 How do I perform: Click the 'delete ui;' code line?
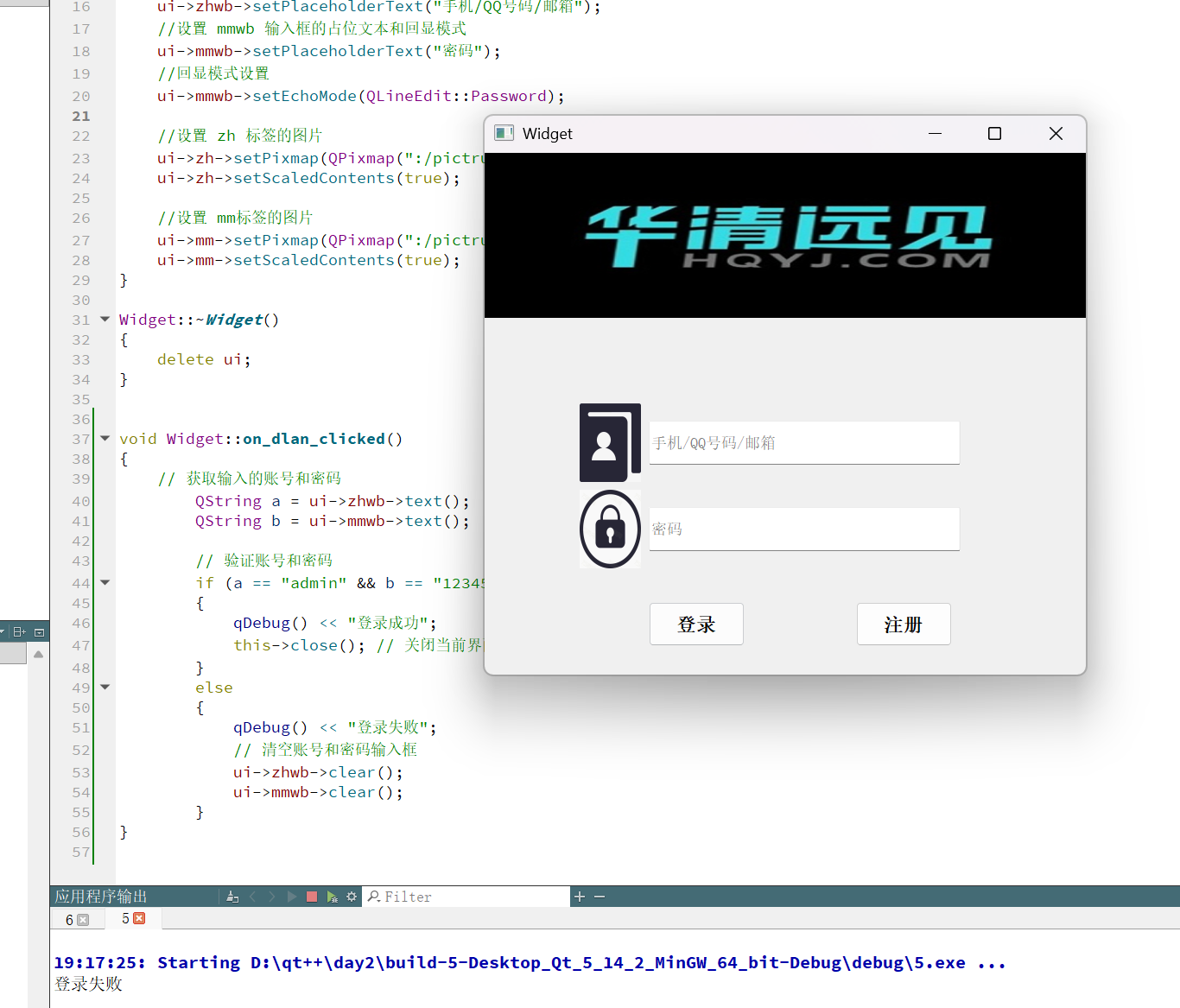point(204,359)
